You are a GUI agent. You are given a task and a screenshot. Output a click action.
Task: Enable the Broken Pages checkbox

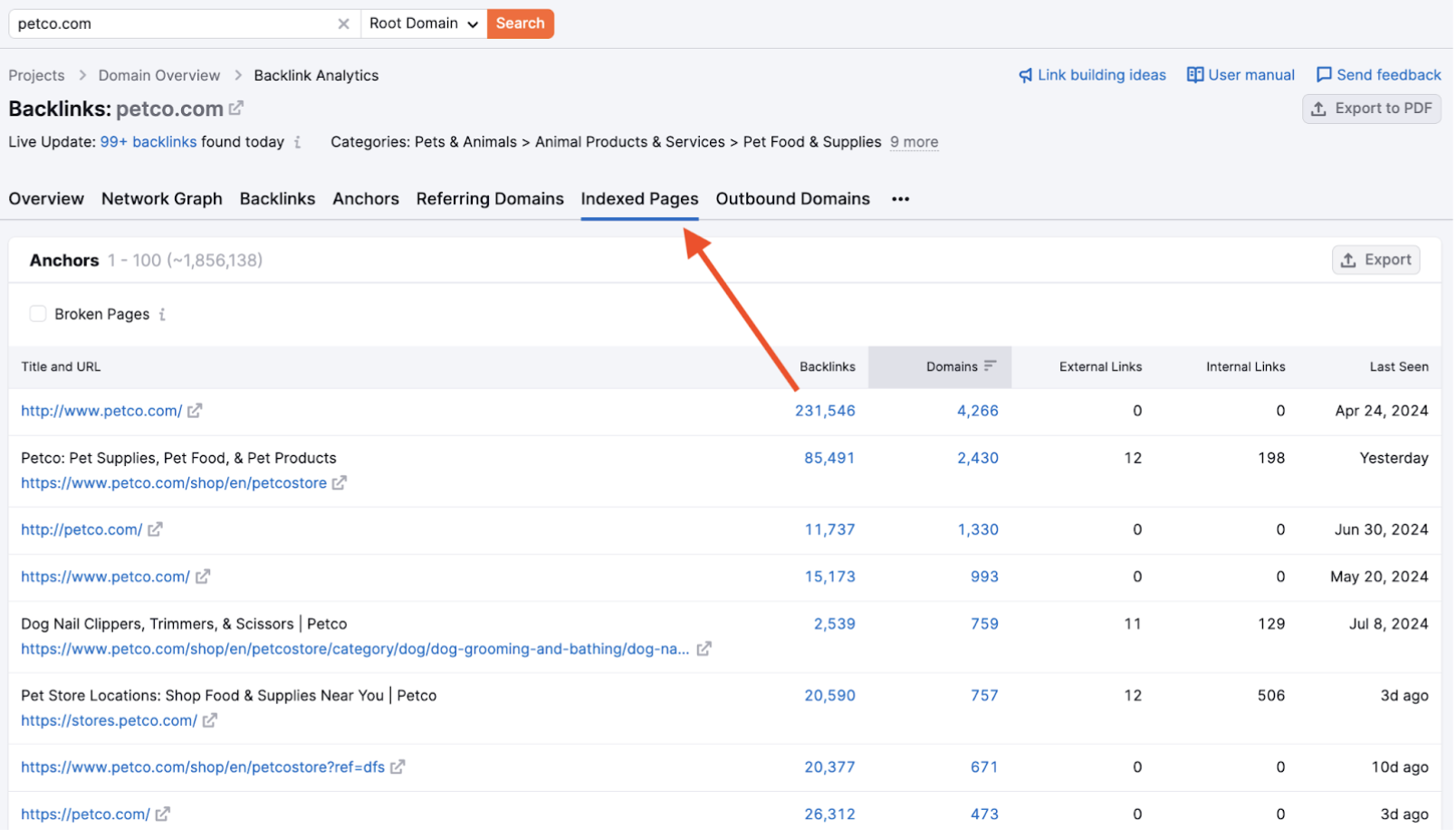(x=38, y=314)
